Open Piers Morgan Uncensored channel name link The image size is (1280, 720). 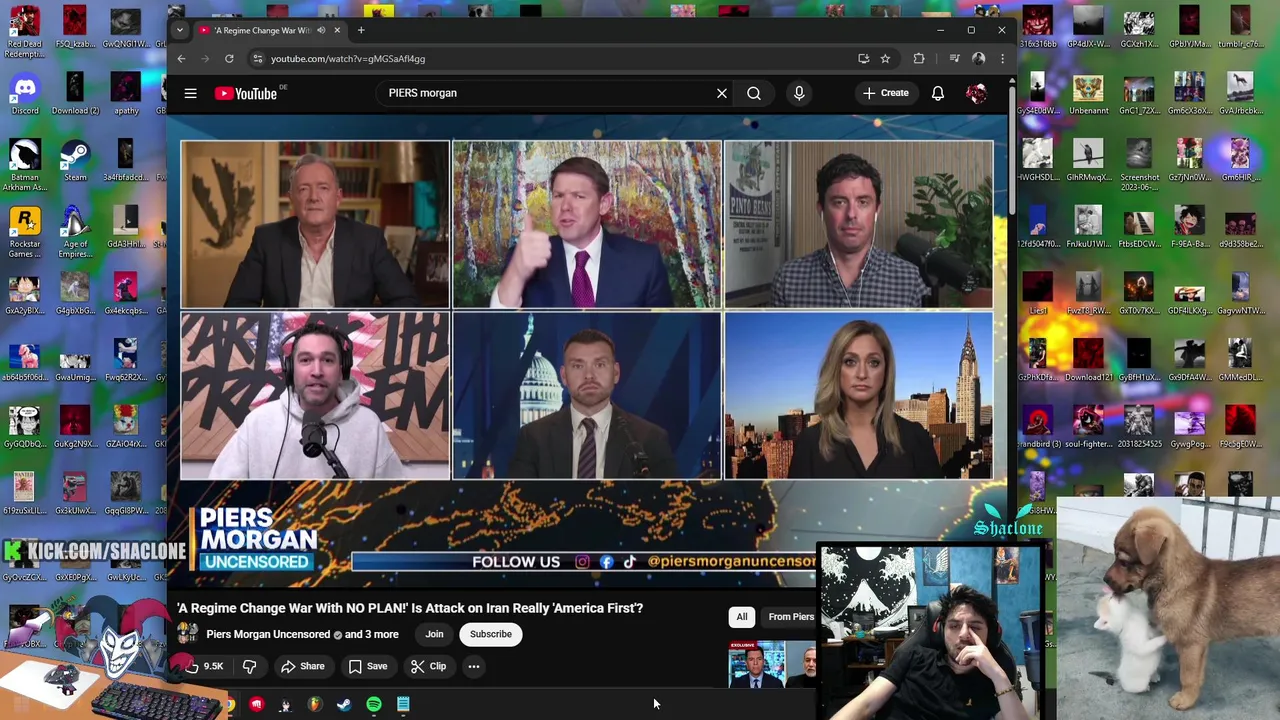coord(268,634)
